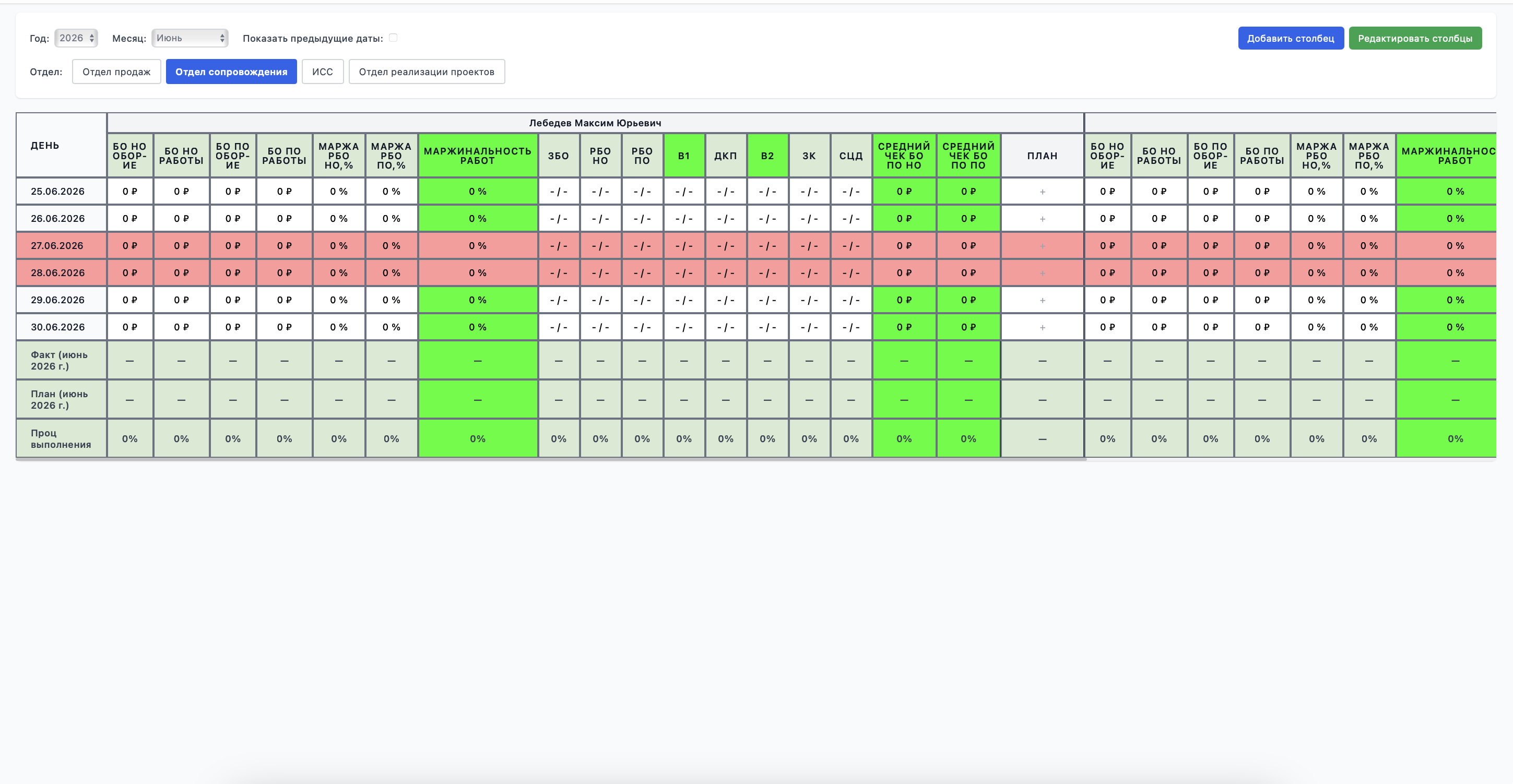The width and height of the screenshot is (1513, 784).
Task: Click the Добавить столбец button
Action: point(1291,38)
